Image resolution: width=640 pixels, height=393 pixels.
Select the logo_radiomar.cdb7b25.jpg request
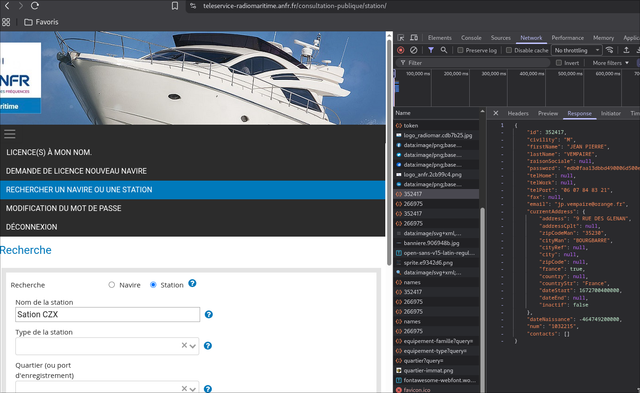click(436, 135)
